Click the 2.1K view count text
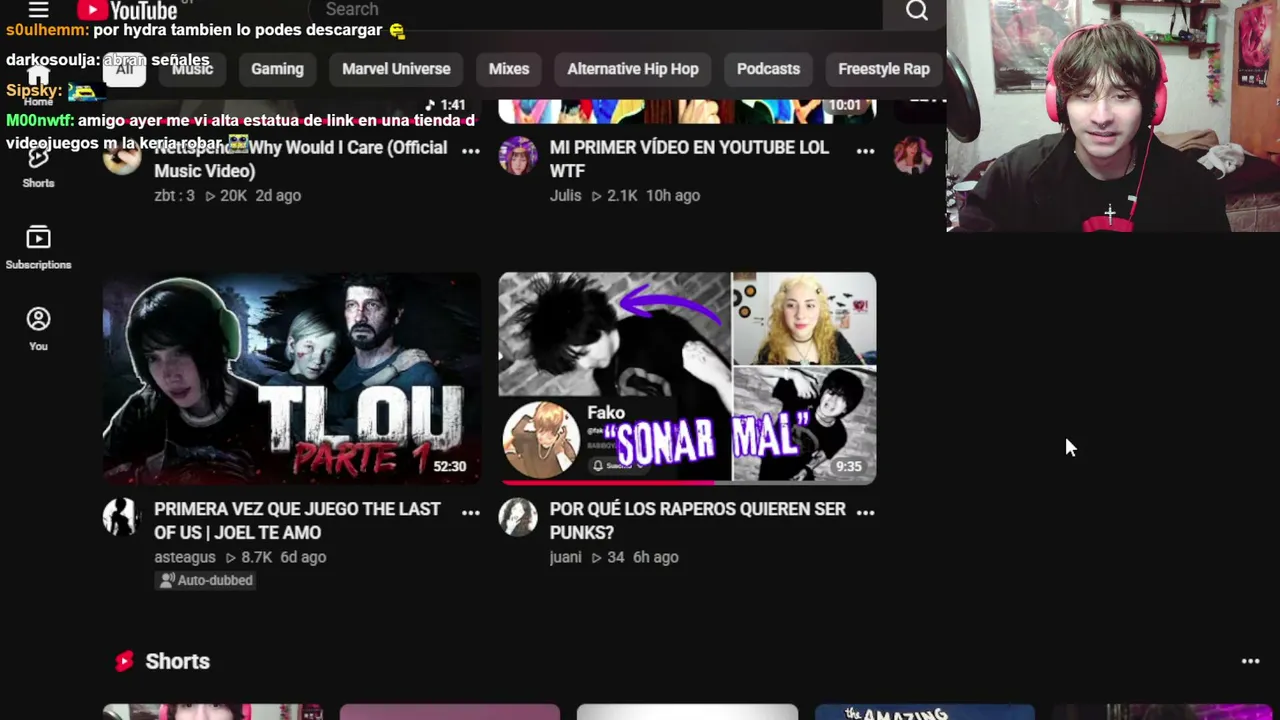The image size is (1280, 720). (622, 195)
